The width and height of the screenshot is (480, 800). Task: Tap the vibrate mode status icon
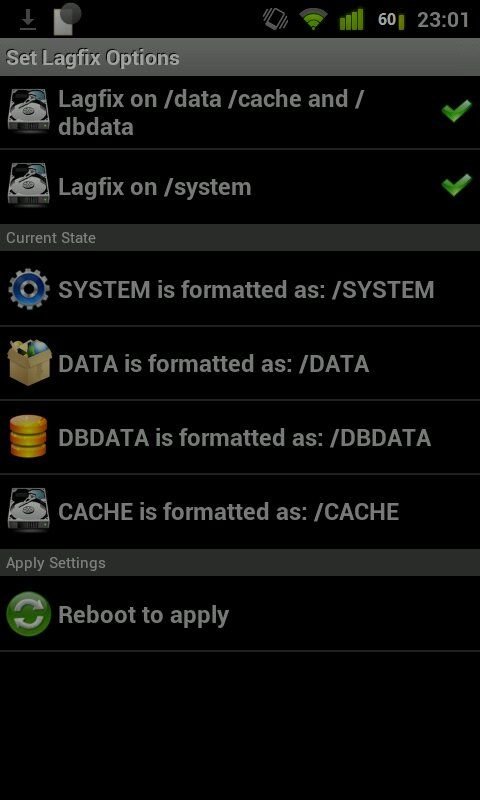click(275, 19)
